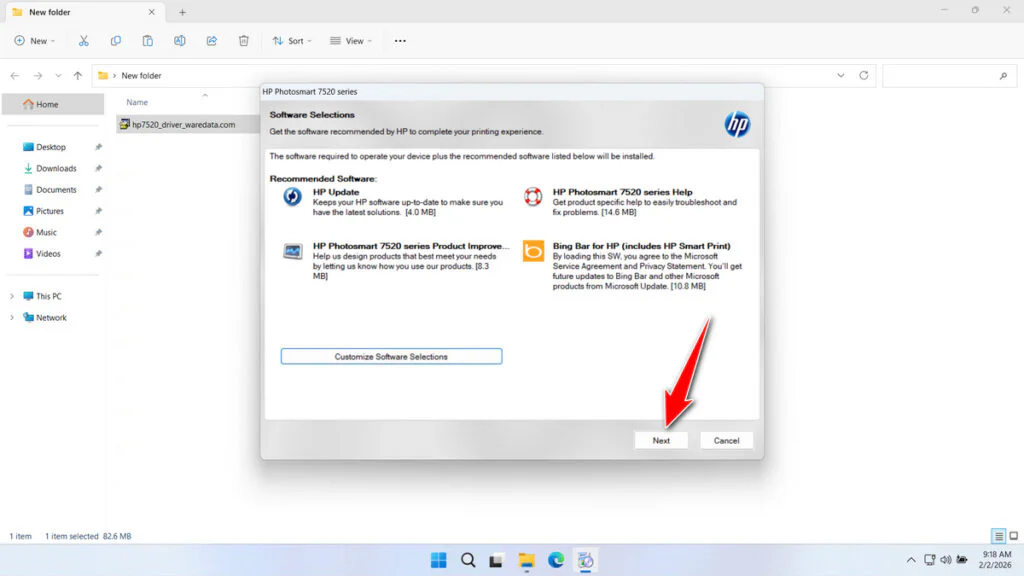
Task: Delete the selected file with trash icon
Action: click(243, 40)
